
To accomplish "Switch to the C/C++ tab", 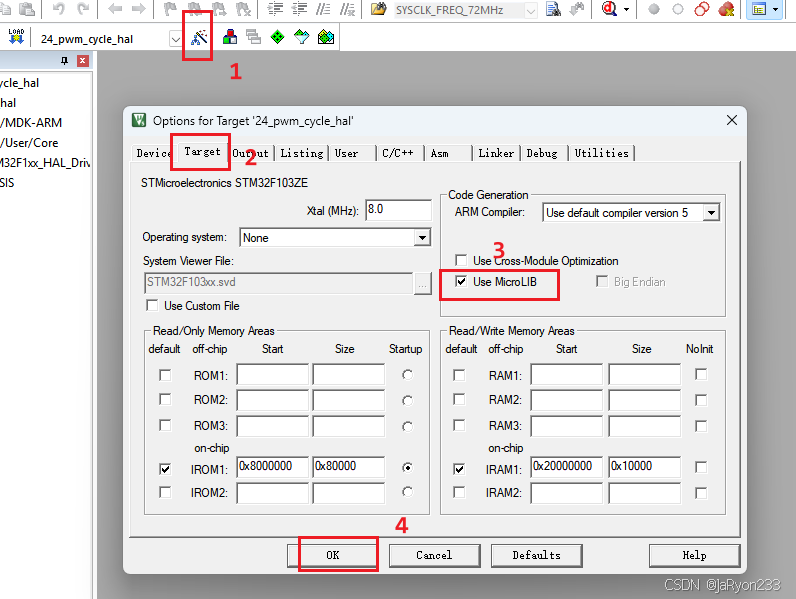I will click(x=398, y=153).
